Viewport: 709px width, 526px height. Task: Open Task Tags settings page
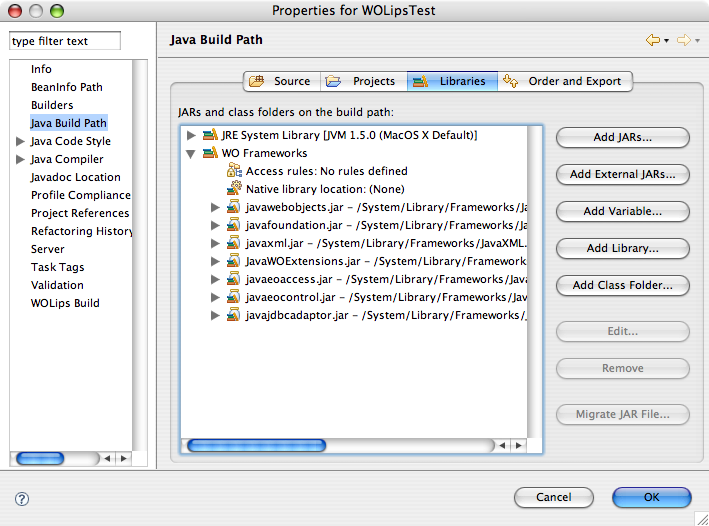[x=57, y=267]
